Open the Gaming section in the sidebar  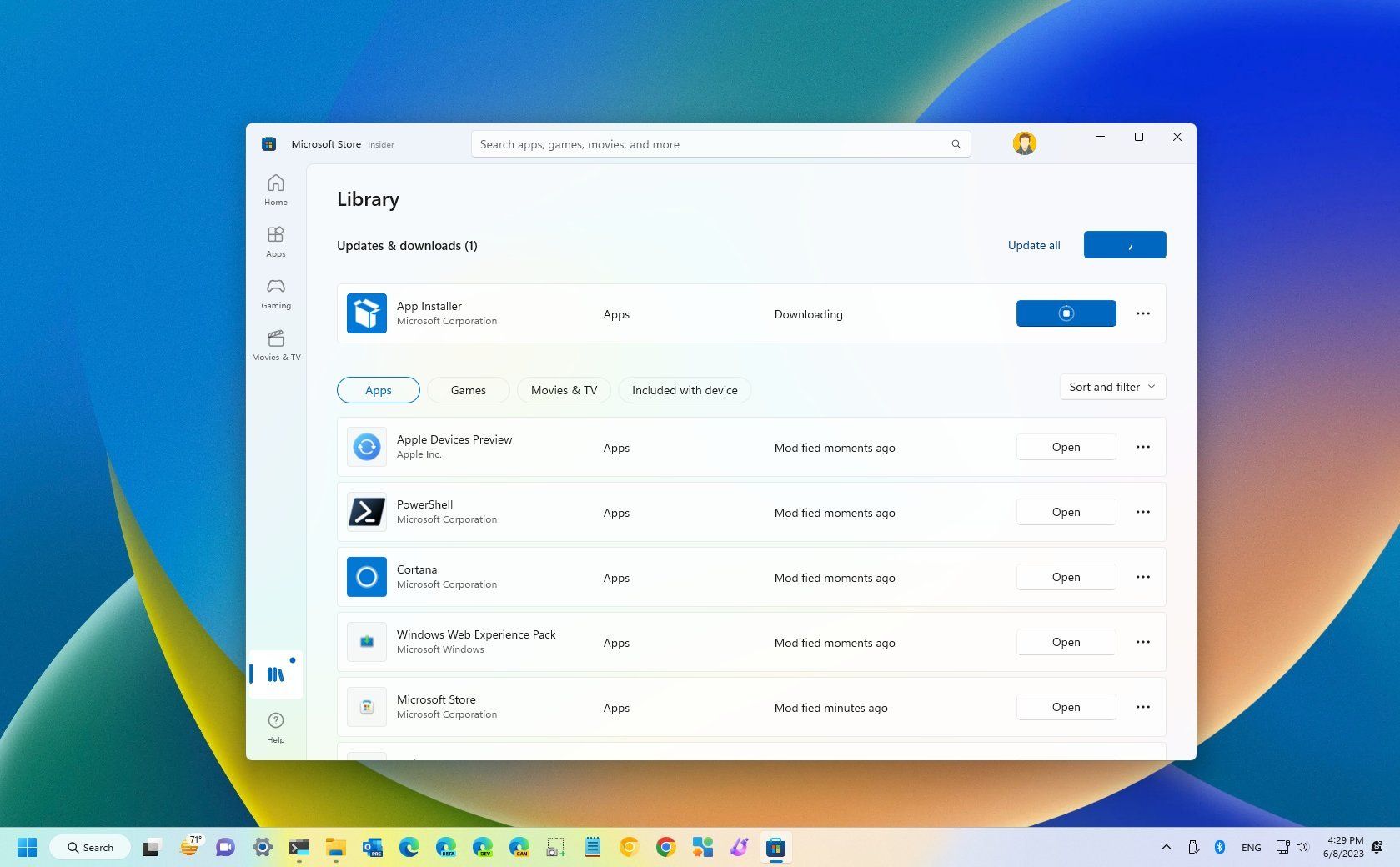(x=275, y=293)
